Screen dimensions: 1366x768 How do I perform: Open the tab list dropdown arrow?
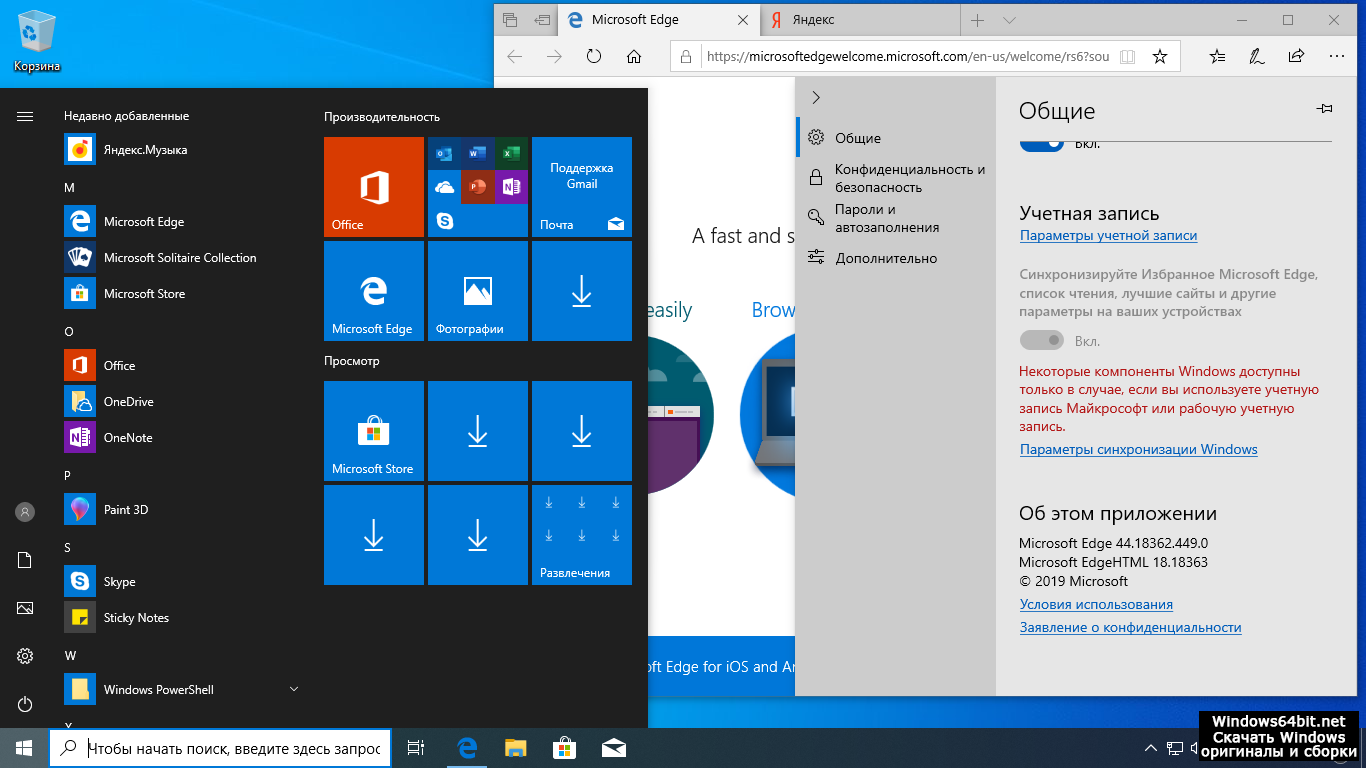click(x=1009, y=20)
